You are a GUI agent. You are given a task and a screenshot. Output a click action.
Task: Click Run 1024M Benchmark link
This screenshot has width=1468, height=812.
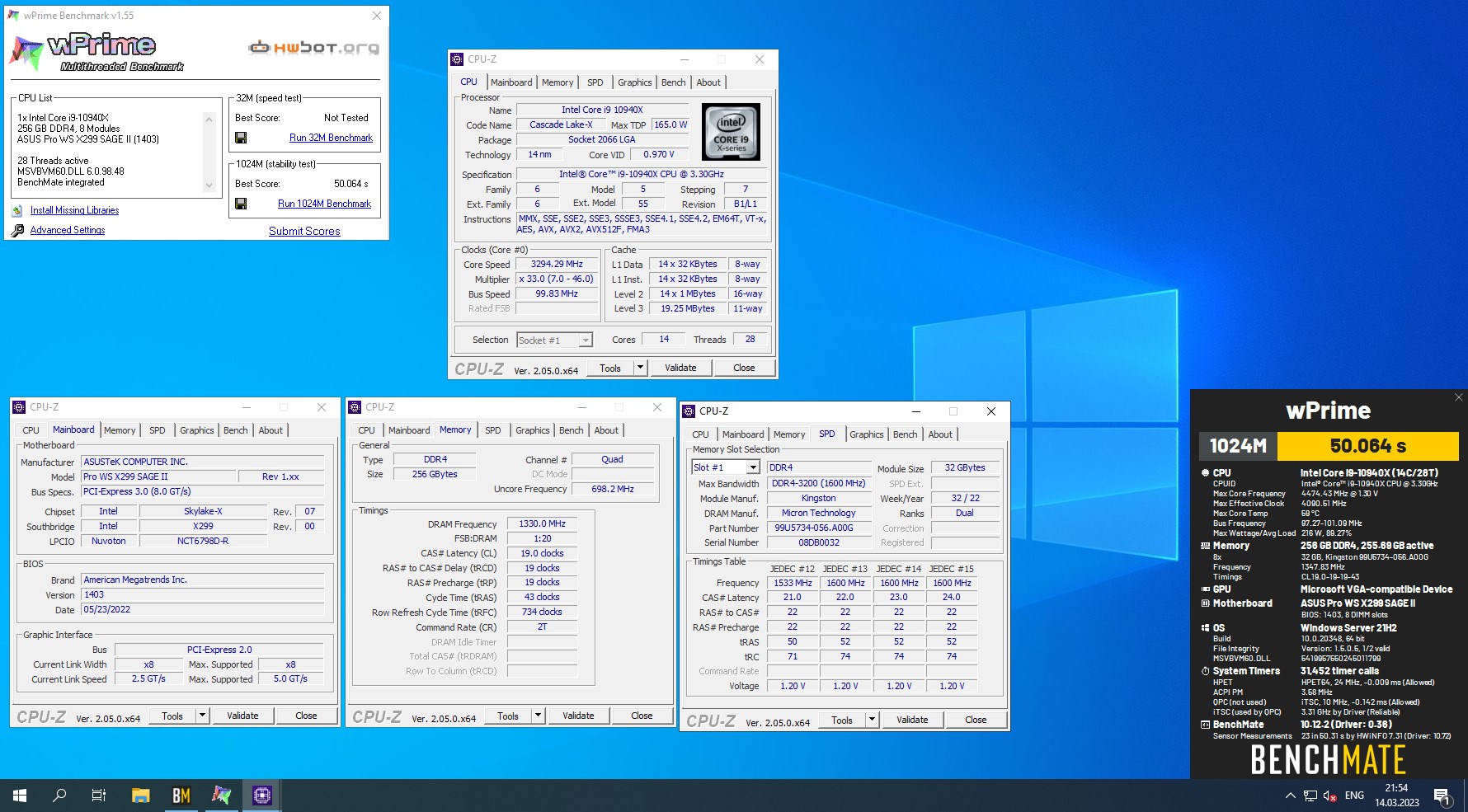click(x=324, y=204)
